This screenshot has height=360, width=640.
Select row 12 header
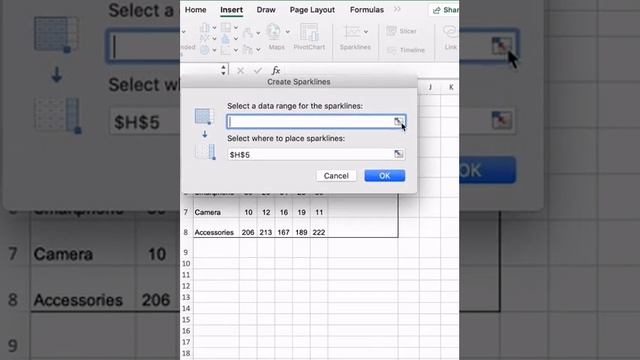(186, 286)
